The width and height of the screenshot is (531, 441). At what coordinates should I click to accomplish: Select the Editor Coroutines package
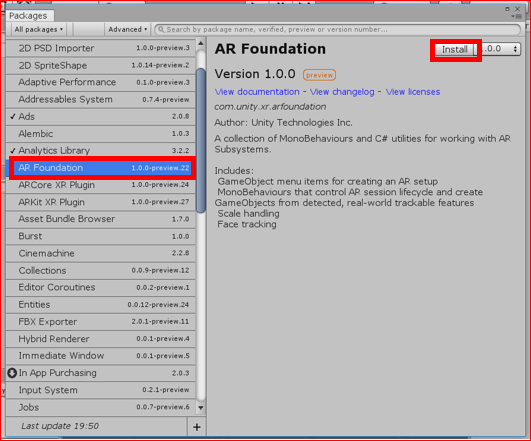(101, 288)
